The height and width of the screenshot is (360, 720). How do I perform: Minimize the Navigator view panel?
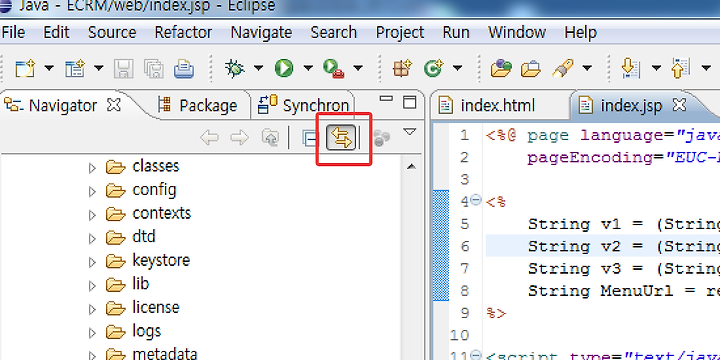(x=387, y=99)
